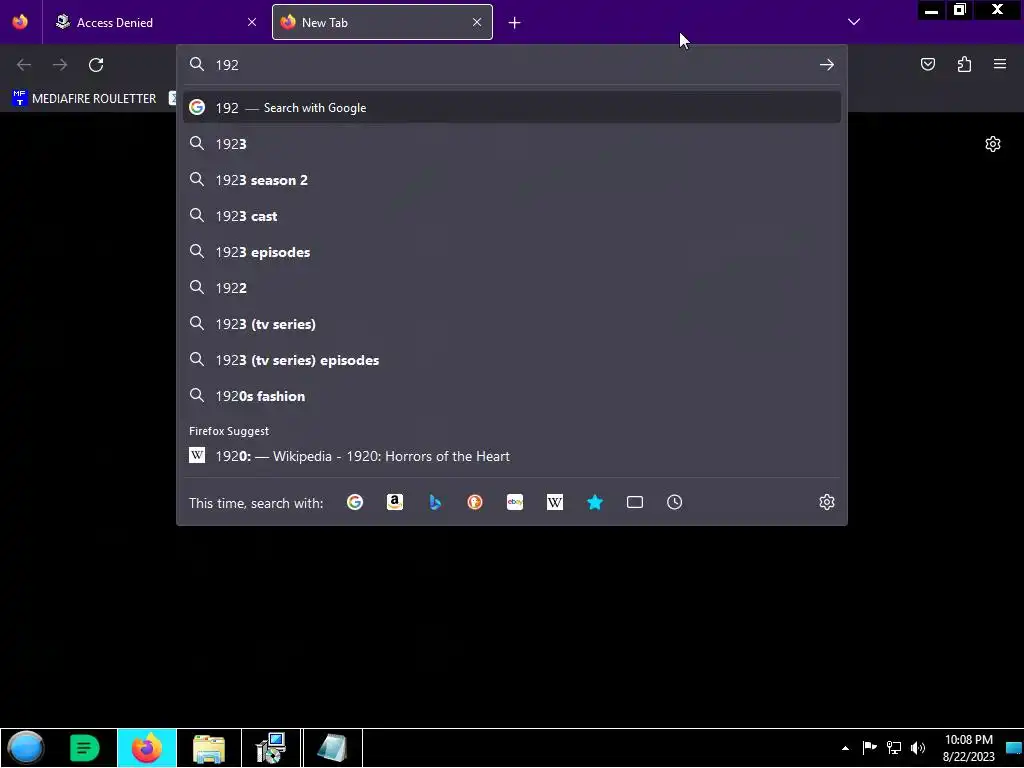Viewport: 1024px width, 768px height.
Task: Open the Start menu orb
Action: point(26,748)
